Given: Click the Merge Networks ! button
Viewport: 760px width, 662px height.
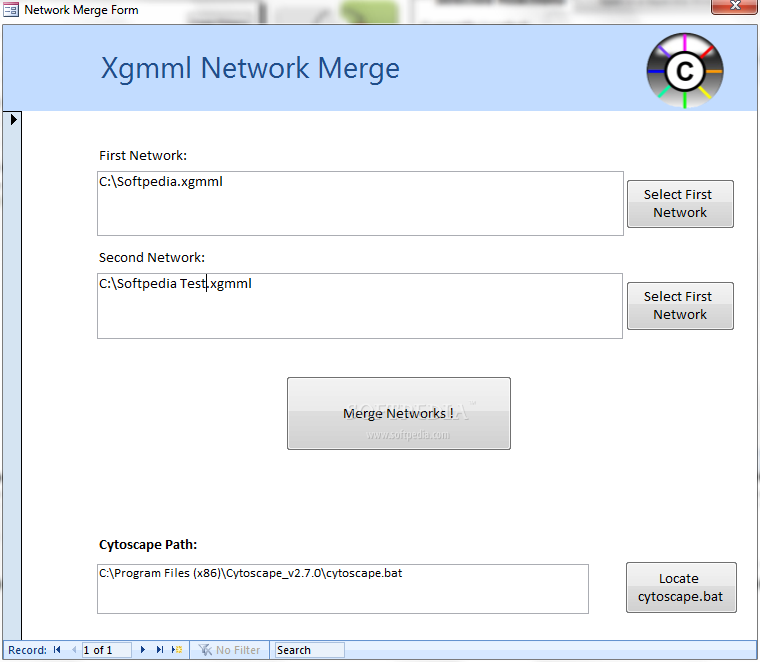Looking at the screenshot, I should click(x=398, y=413).
